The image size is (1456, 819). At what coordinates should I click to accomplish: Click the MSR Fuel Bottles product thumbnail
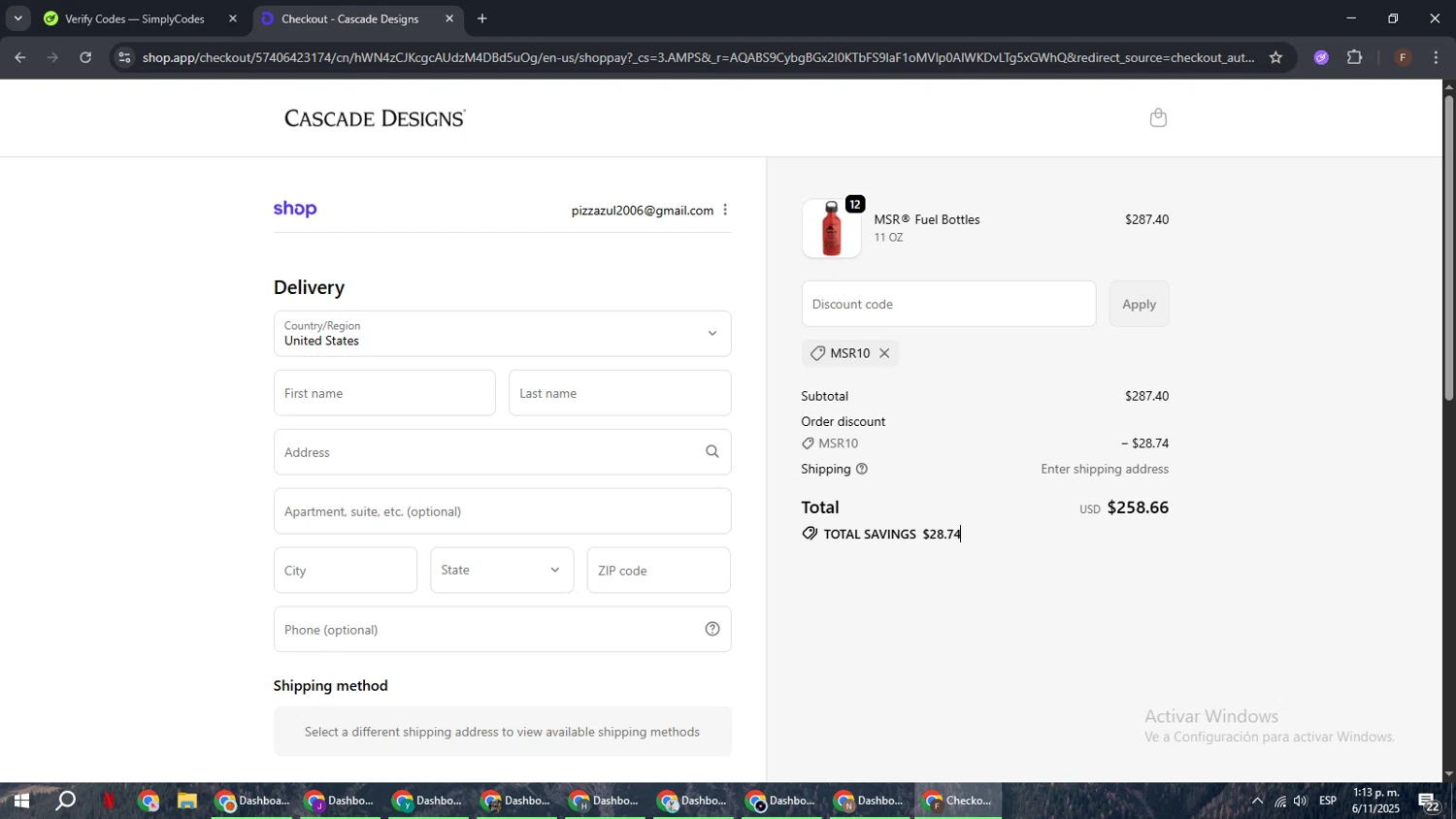point(831,229)
